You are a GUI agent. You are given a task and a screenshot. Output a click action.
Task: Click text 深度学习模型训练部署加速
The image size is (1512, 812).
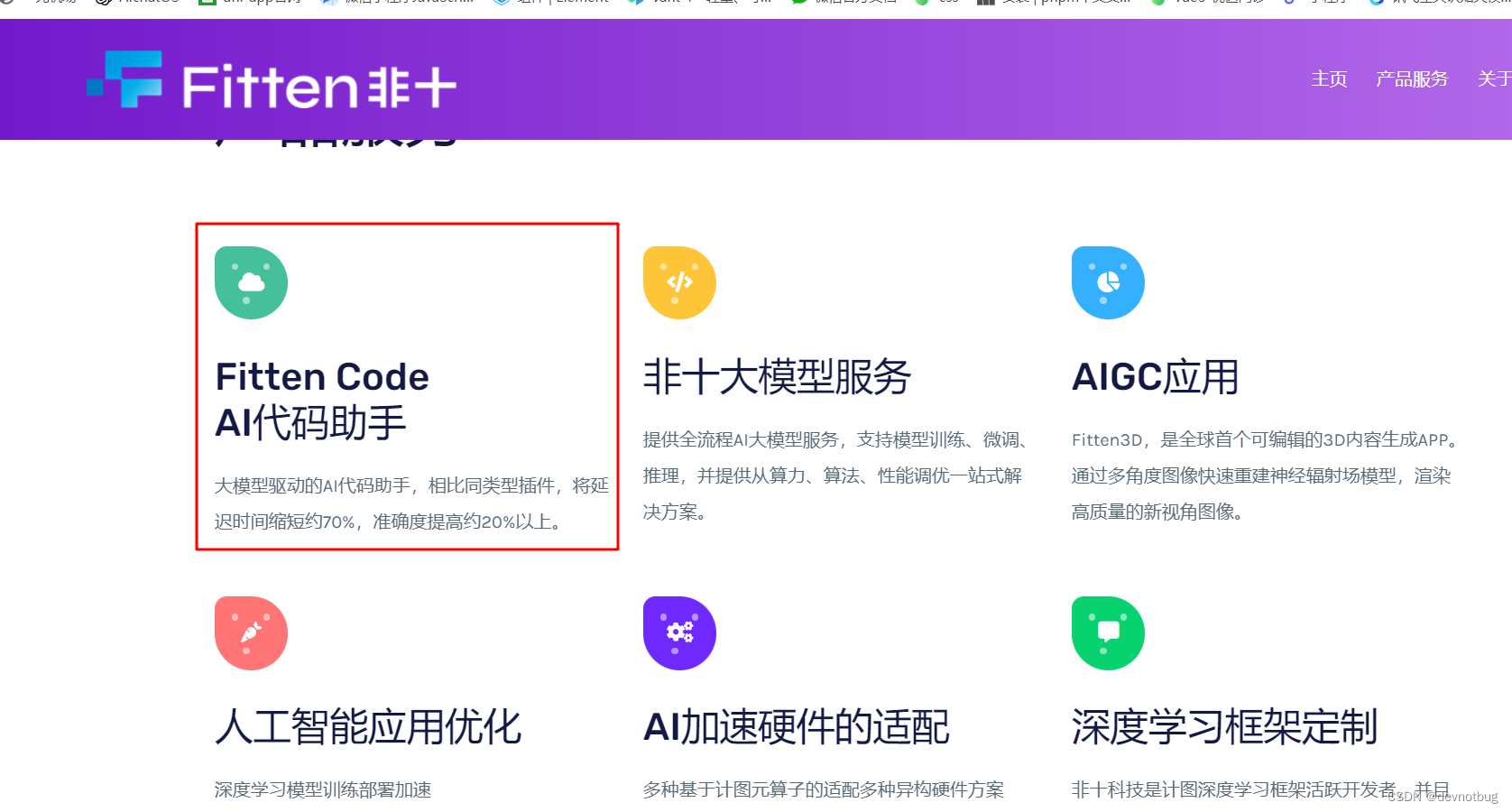tap(323, 790)
